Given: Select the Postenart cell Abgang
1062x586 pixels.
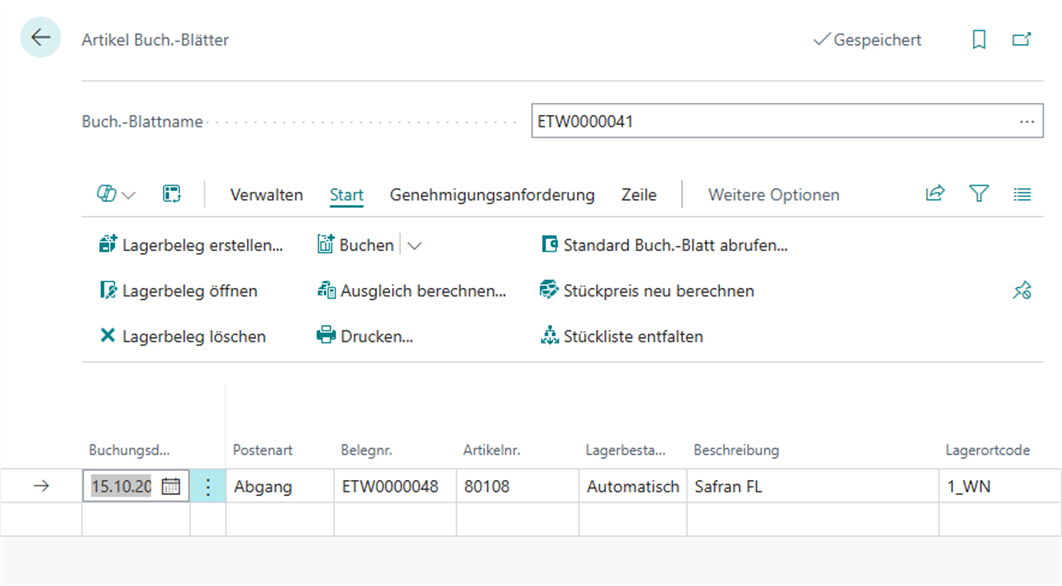Looking at the screenshot, I should (x=280, y=486).
